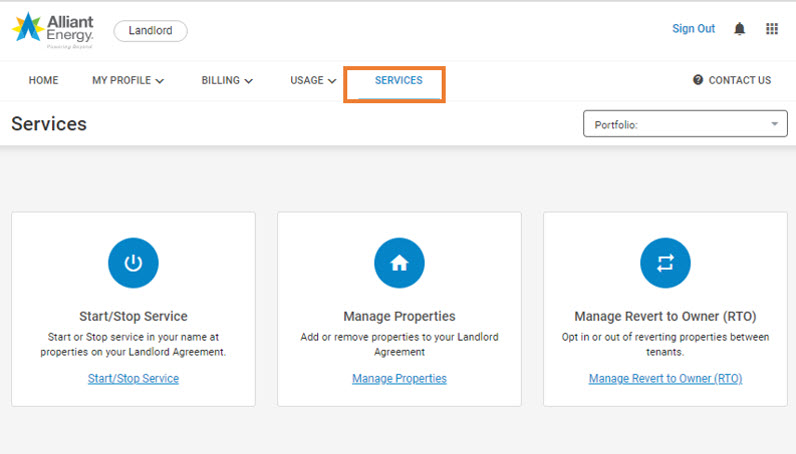The height and width of the screenshot is (454, 796).
Task: Click the Revert to Owner swap icon
Action: click(665, 263)
